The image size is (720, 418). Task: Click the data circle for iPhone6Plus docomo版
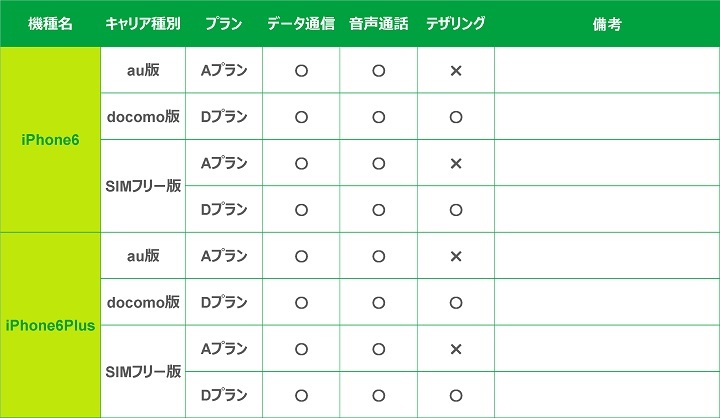301,302
